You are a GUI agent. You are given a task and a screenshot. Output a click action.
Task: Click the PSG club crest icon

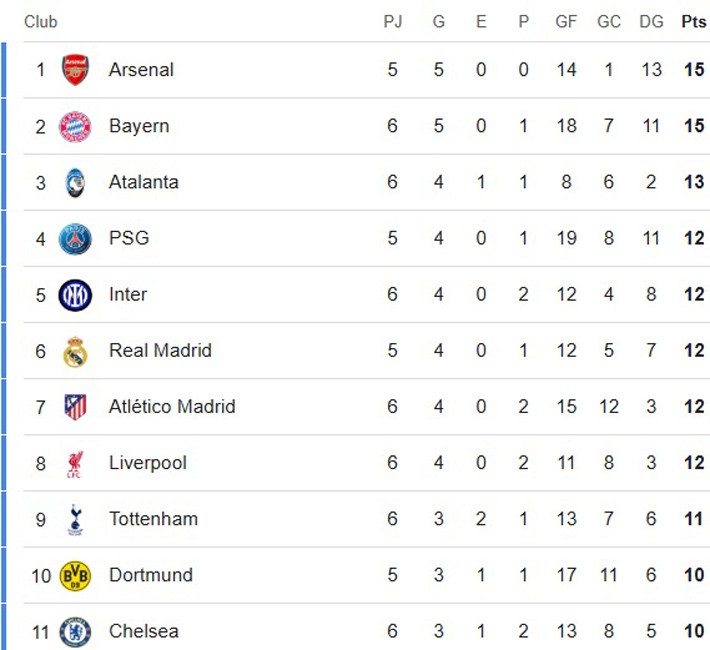(75, 238)
